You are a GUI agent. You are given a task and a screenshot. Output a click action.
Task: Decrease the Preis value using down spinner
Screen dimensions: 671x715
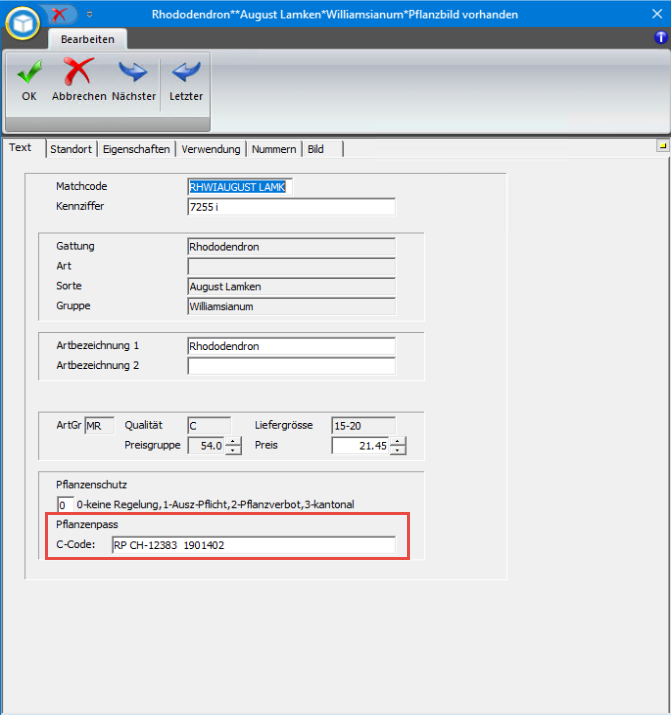(x=398, y=450)
